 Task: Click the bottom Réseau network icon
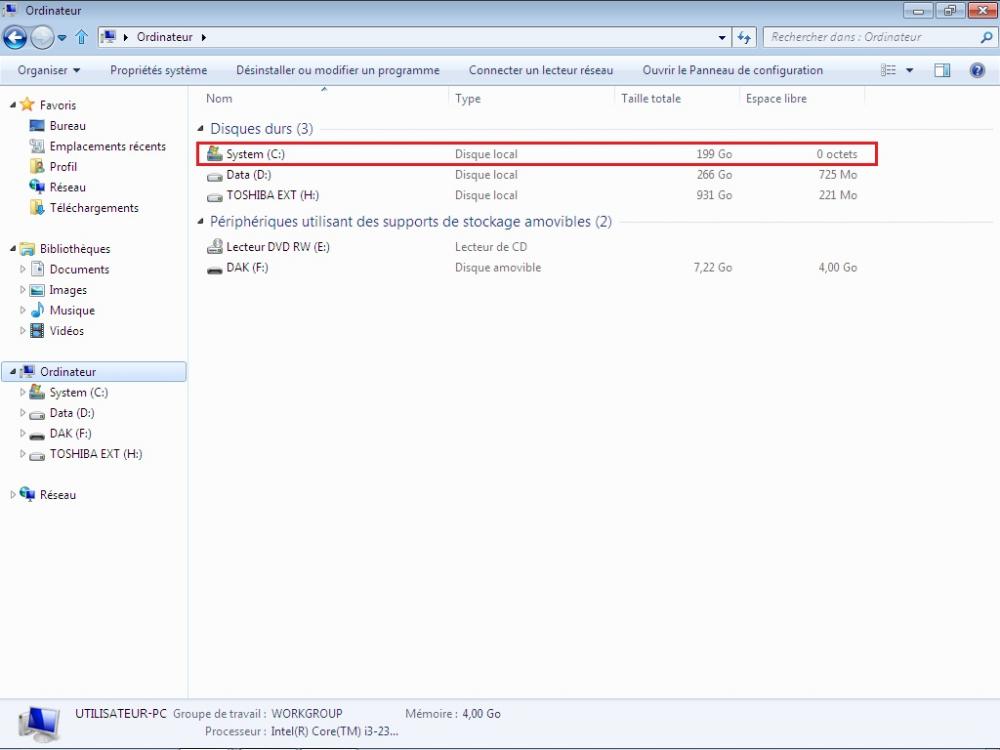(27, 494)
